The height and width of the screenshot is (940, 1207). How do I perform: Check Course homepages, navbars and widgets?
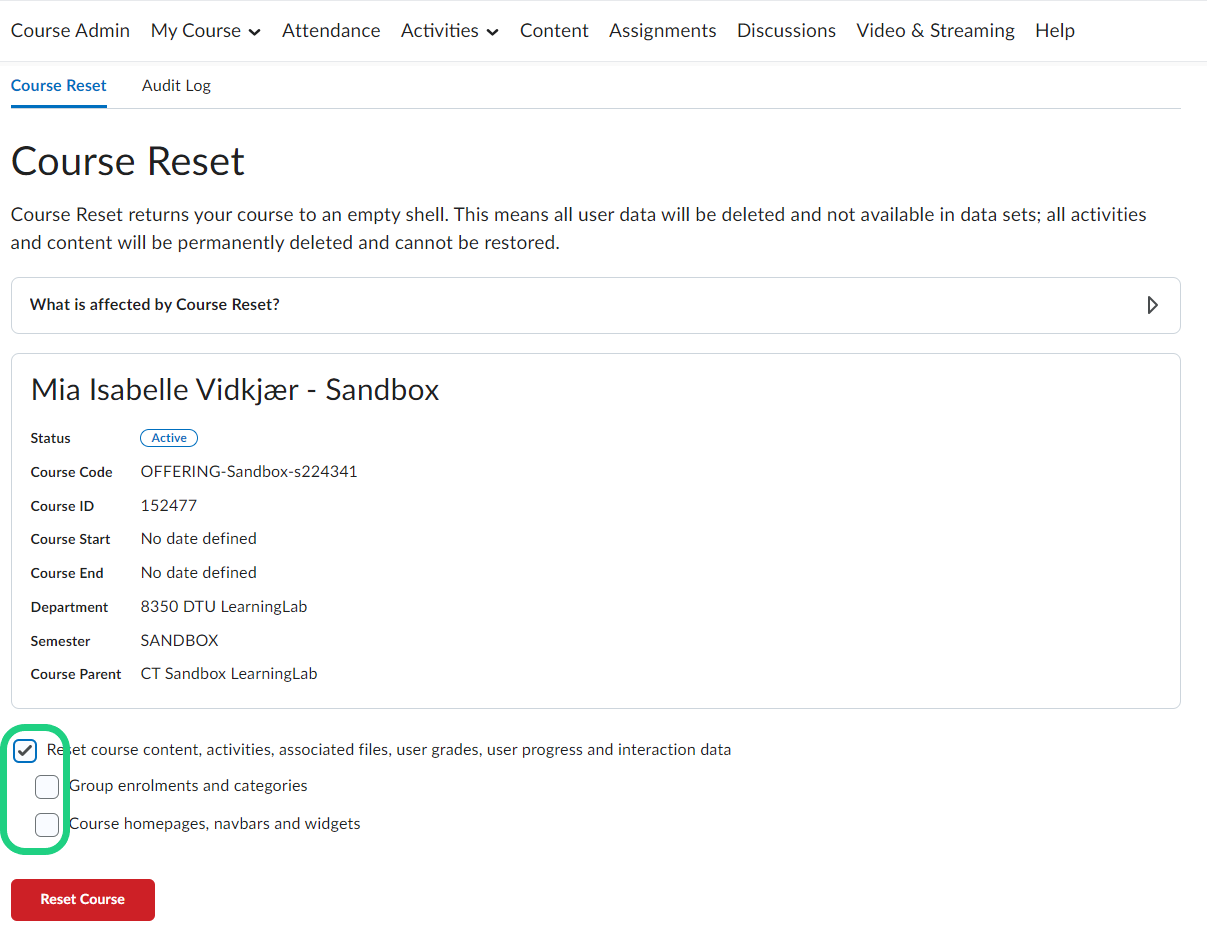click(47, 825)
